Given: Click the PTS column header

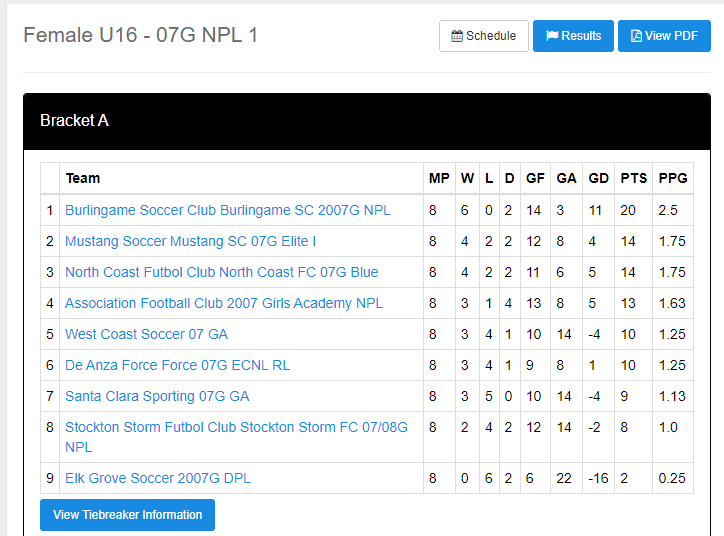Looking at the screenshot, I should coord(633,178).
